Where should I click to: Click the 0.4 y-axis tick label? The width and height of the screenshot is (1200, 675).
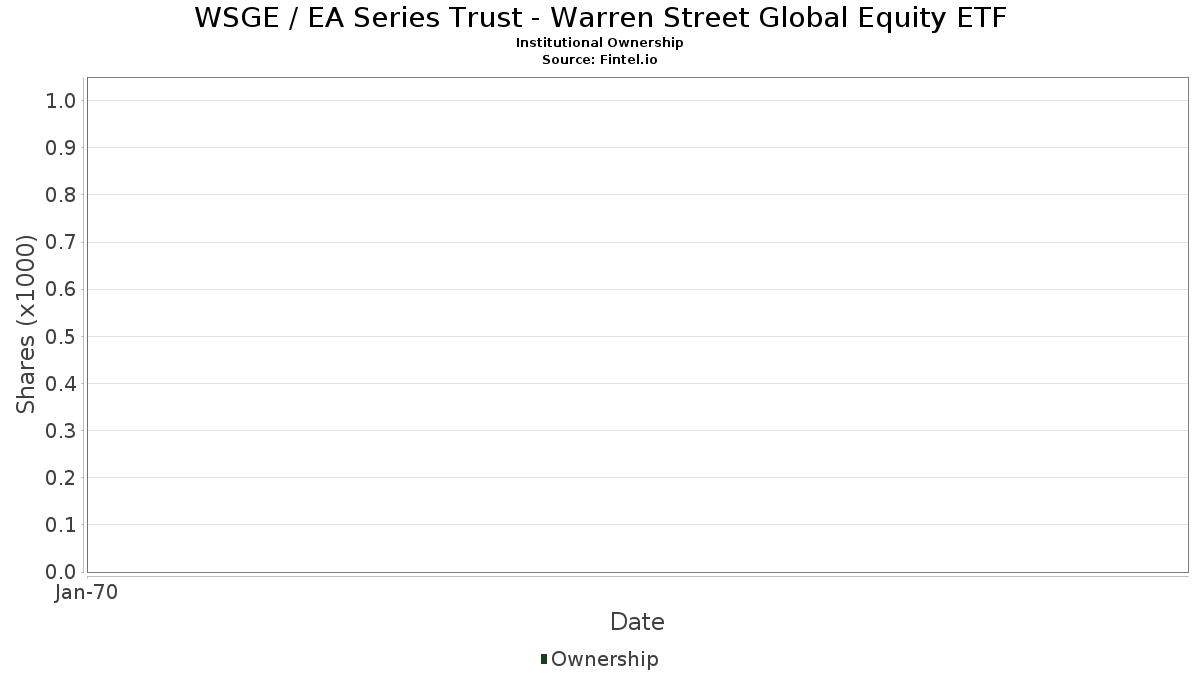(x=61, y=383)
